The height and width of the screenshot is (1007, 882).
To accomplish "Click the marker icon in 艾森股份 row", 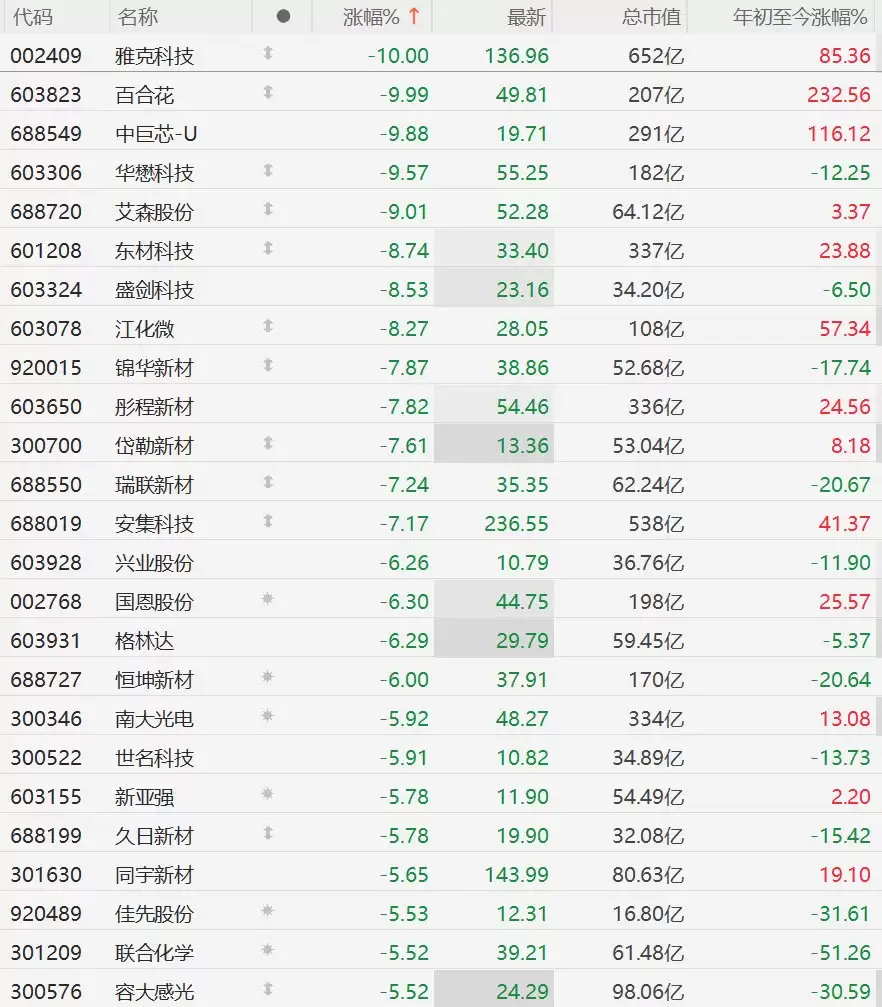I will click(268, 209).
